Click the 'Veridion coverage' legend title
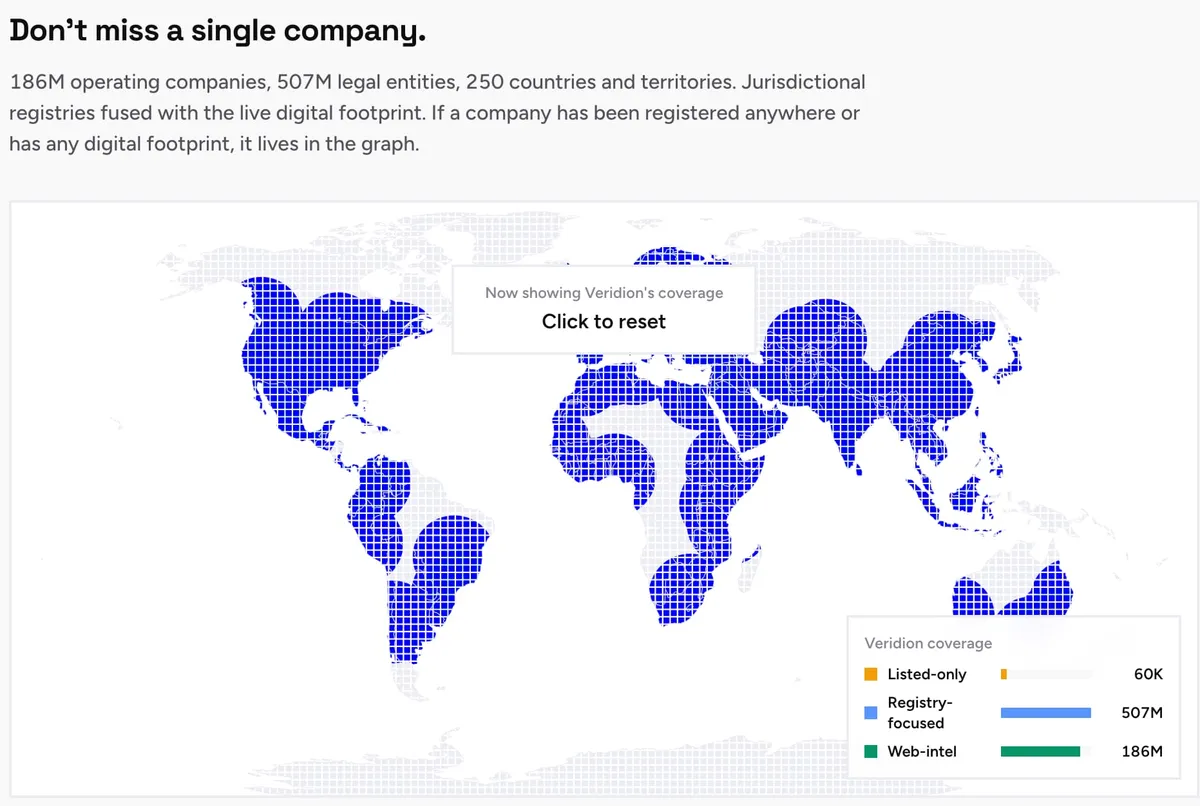 928,643
